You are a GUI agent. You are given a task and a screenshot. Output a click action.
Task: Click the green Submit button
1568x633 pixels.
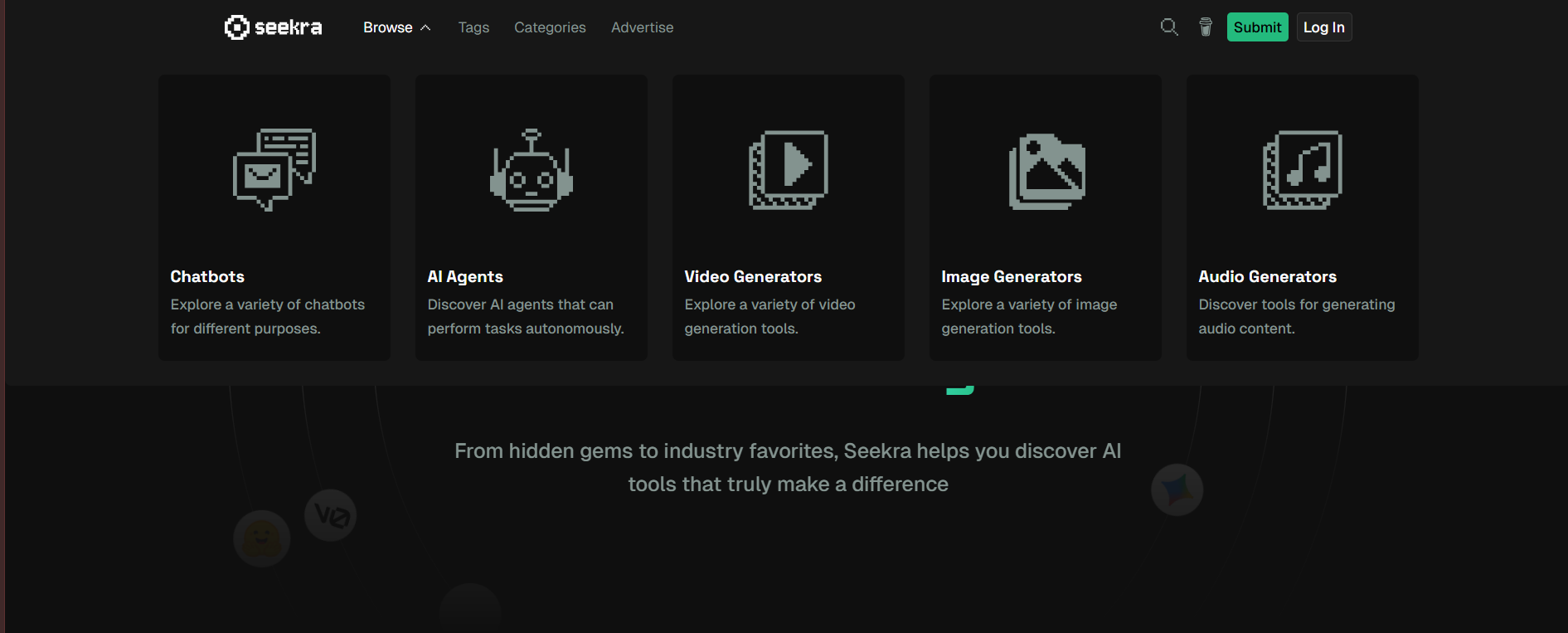coord(1258,27)
